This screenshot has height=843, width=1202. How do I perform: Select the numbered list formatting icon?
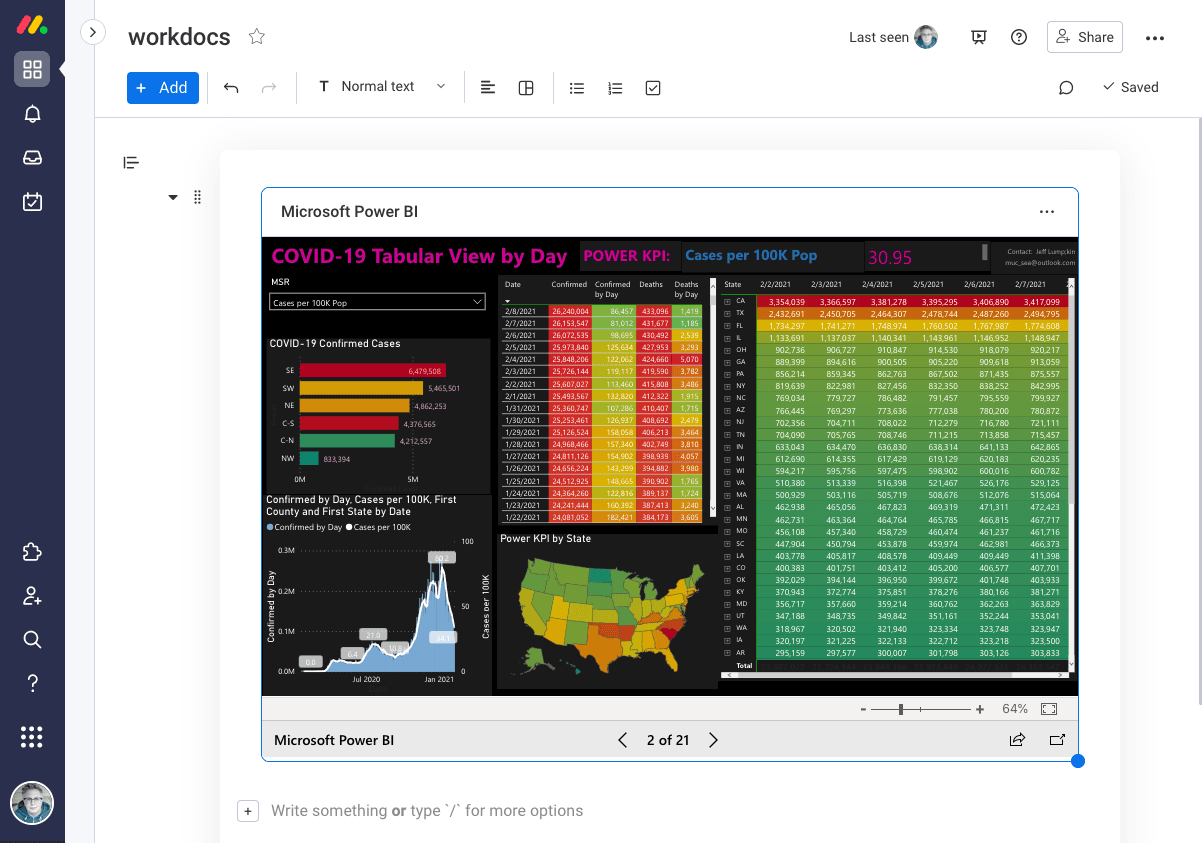pos(615,88)
